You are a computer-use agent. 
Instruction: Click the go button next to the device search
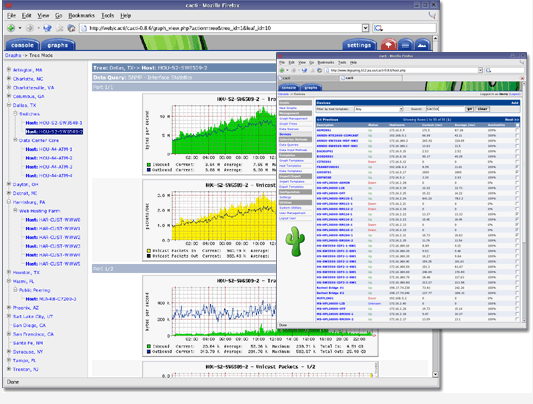(469, 109)
